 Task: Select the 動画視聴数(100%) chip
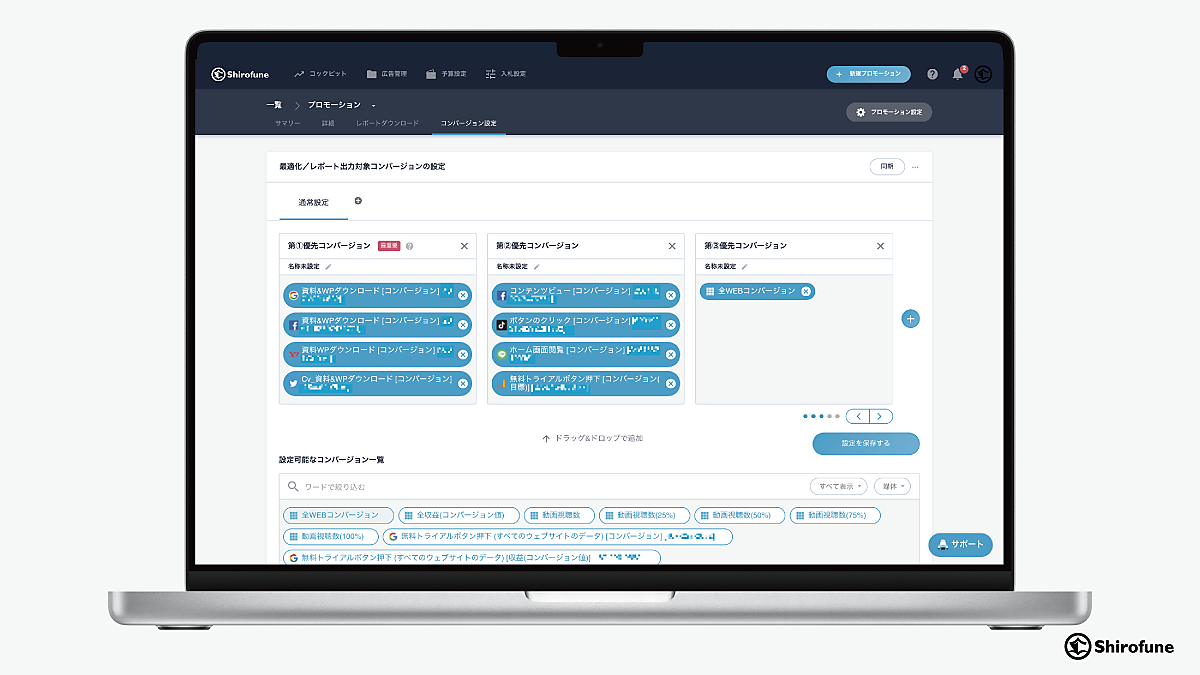pyautogui.click(x=332, y=537)
